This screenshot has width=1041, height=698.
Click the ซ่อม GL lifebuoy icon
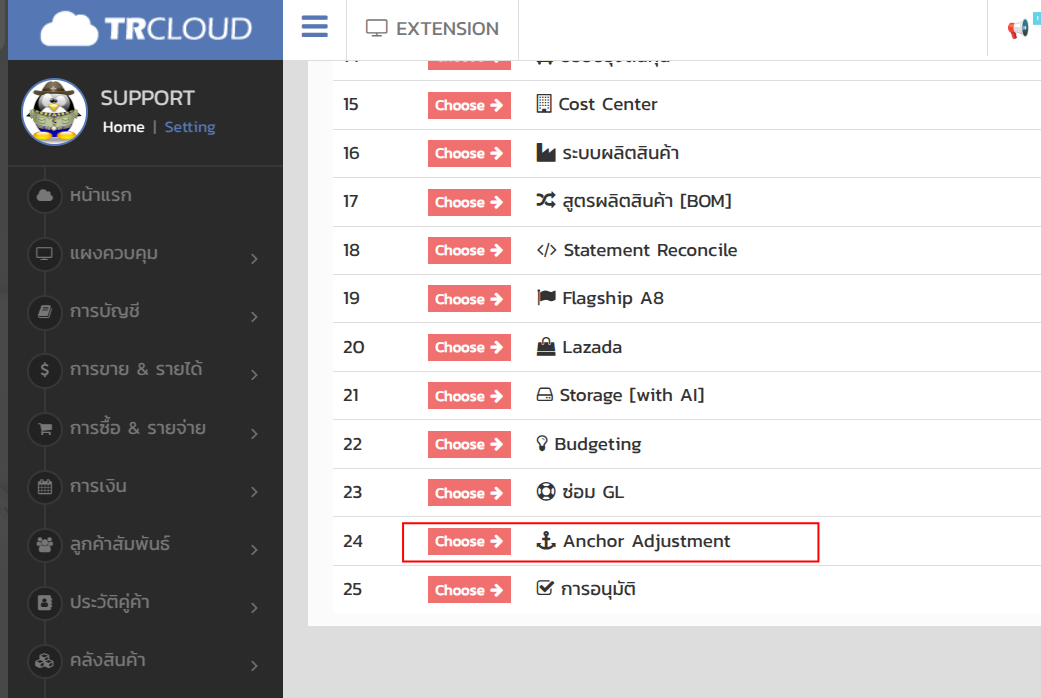click(546, 491)
